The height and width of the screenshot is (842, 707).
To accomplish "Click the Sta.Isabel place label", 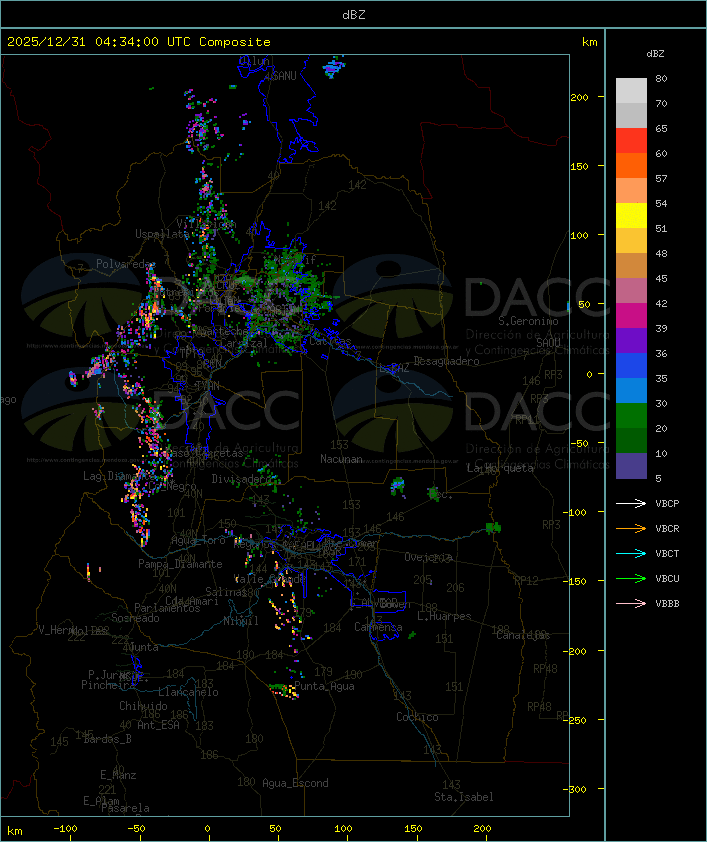I will [x=464, y=797].
